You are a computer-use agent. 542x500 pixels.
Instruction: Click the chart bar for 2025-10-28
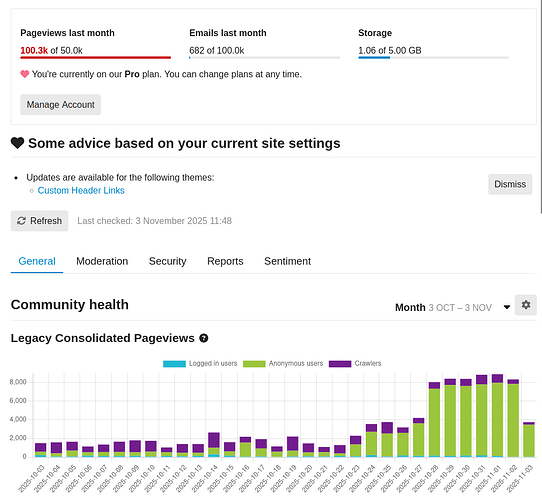[x=434, y=419]
